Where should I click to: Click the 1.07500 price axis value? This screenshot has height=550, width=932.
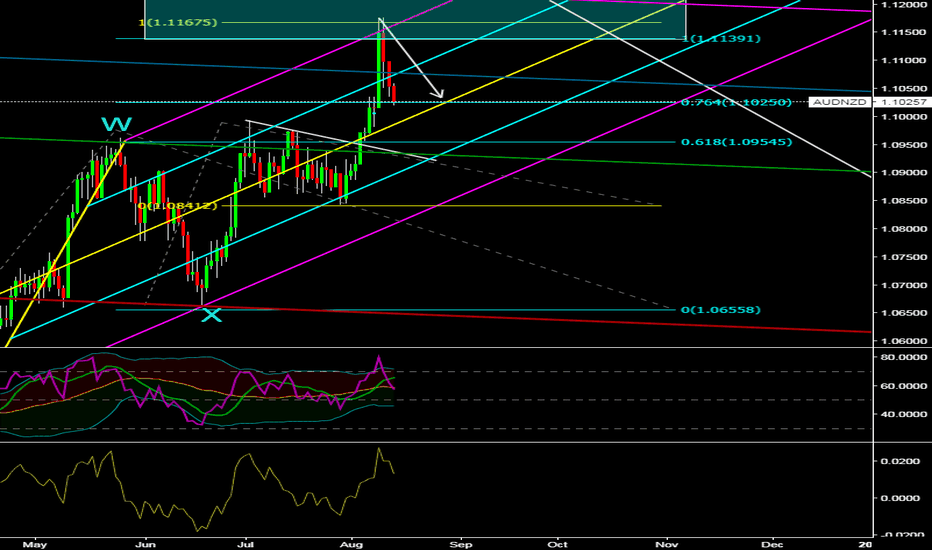904,257
